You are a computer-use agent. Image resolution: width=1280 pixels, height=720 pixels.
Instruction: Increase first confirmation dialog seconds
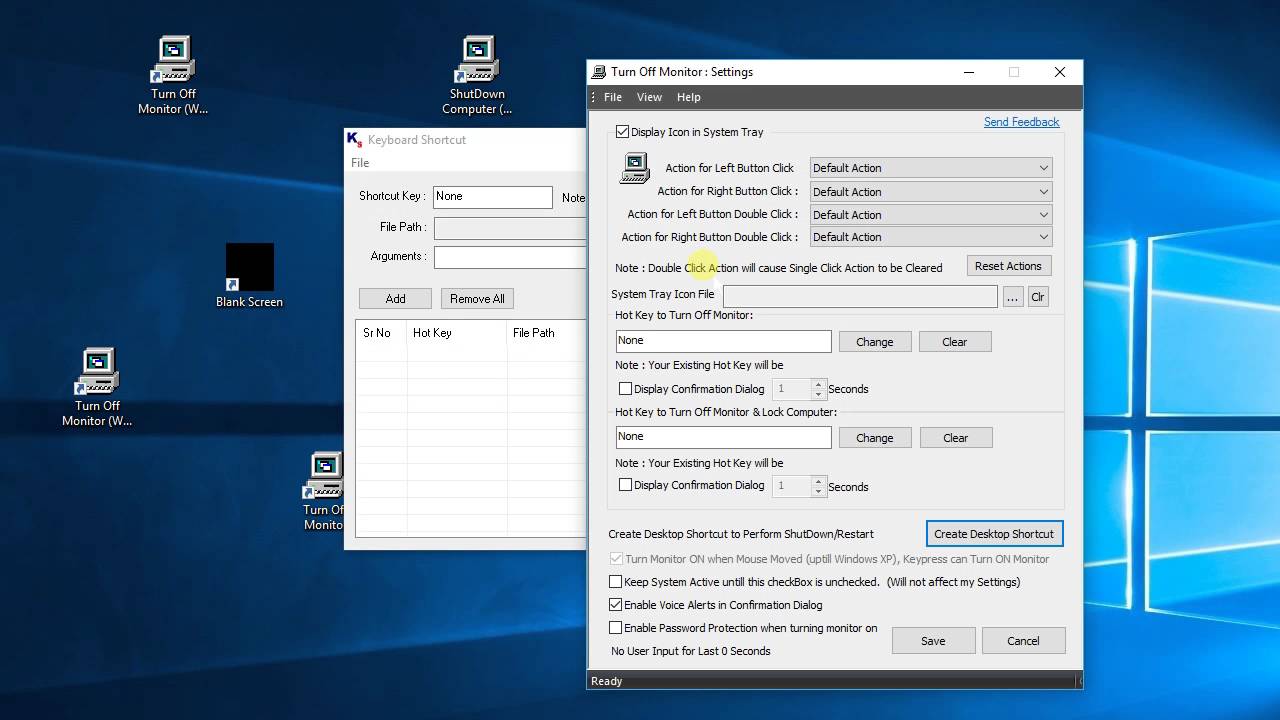pos(819,384)
